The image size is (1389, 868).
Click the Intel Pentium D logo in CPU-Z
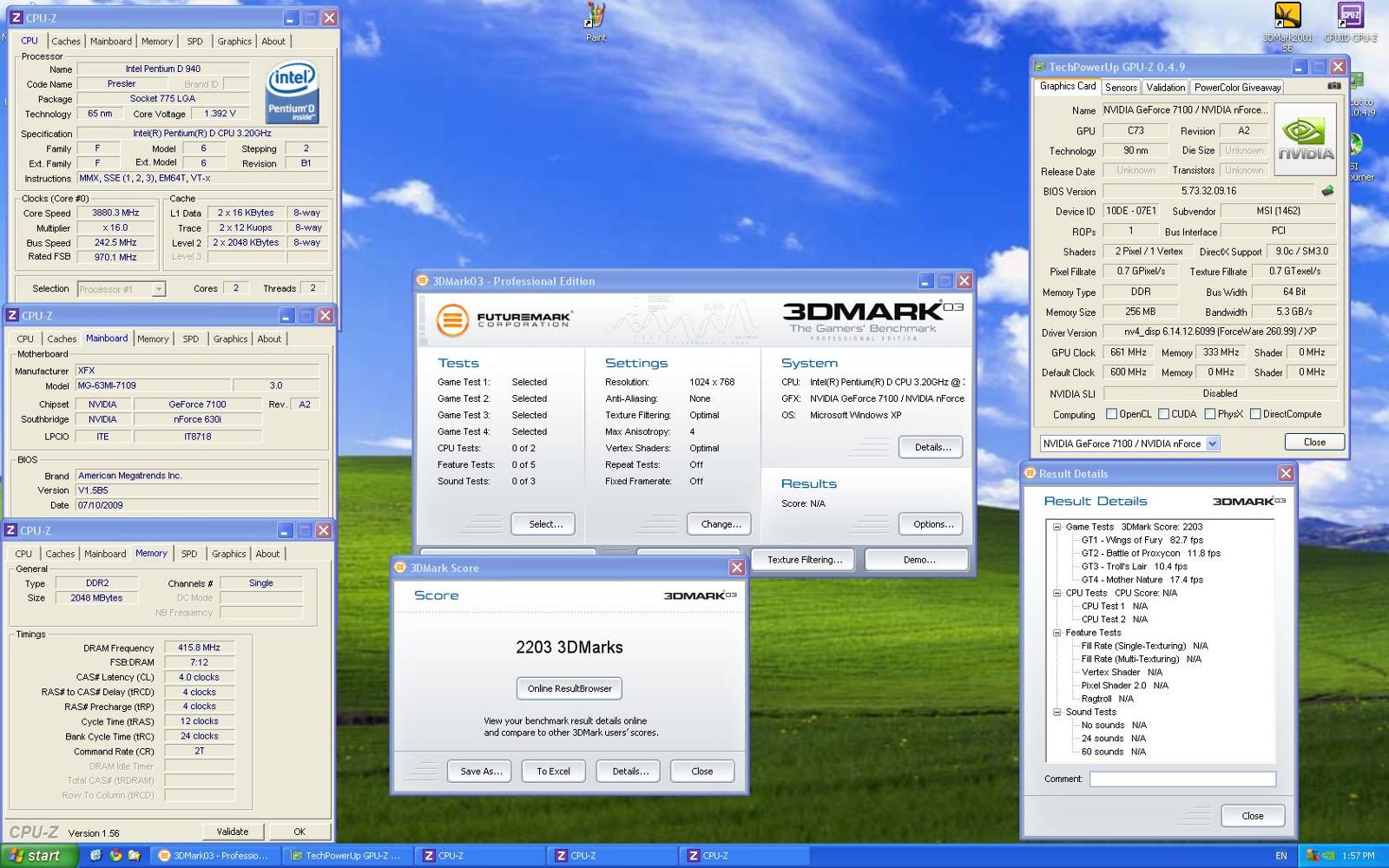[x=292, y=91]
